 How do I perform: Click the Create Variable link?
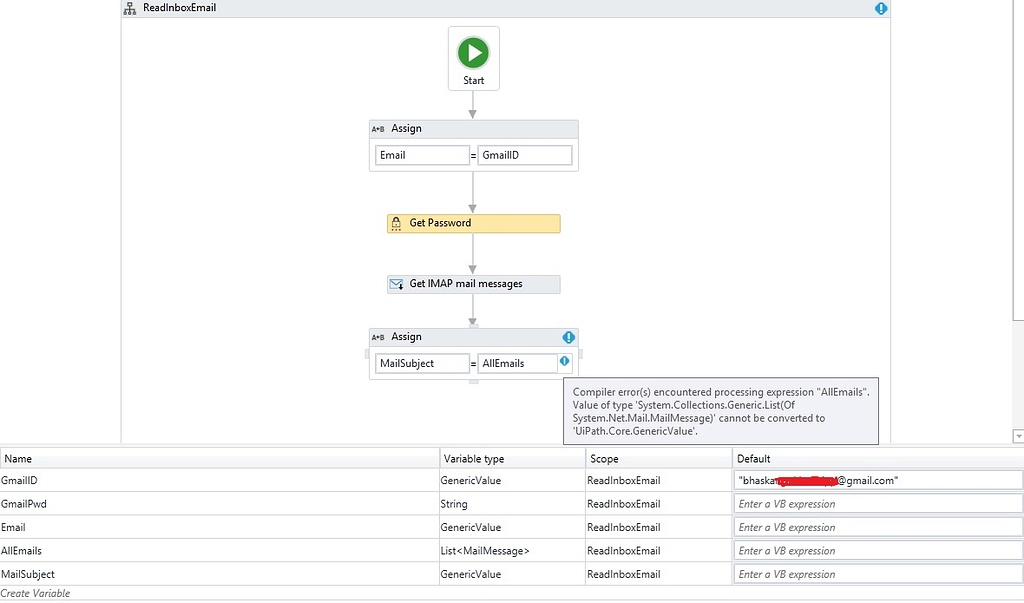pos(36,593)
